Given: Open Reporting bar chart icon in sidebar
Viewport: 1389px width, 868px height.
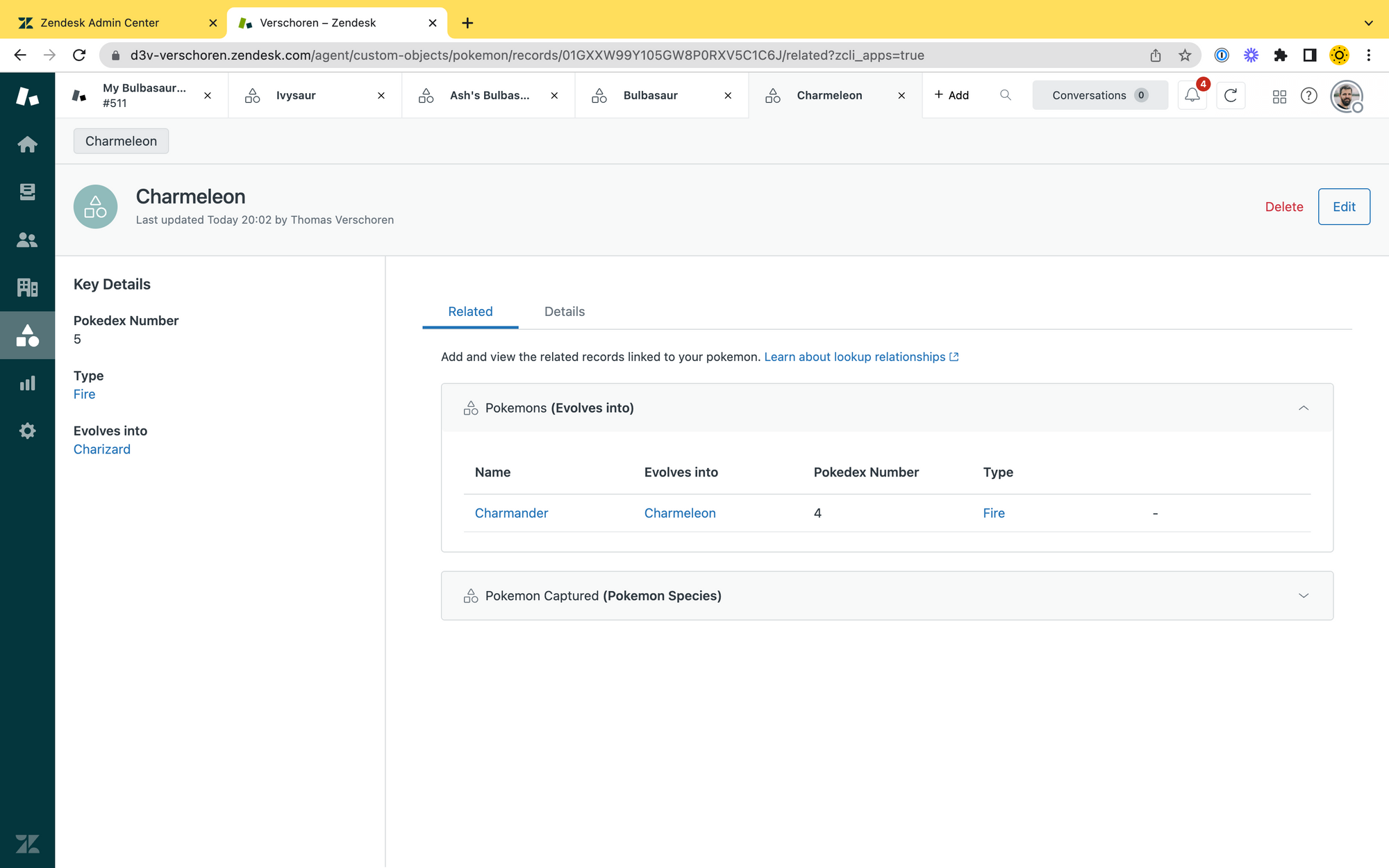Looking at the screenshot, I should [x=27, y=383].
